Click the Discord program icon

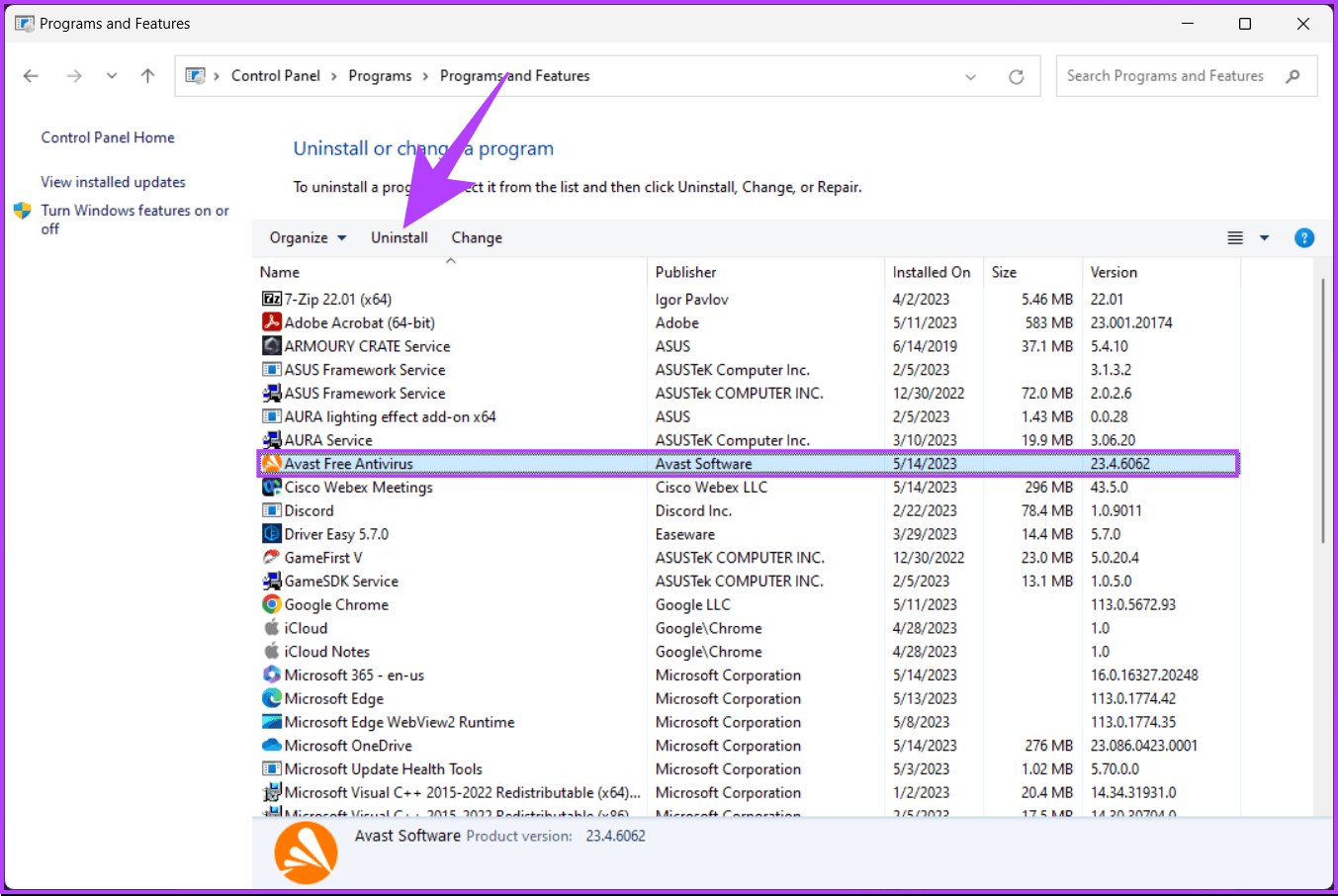tap(272, 510)
